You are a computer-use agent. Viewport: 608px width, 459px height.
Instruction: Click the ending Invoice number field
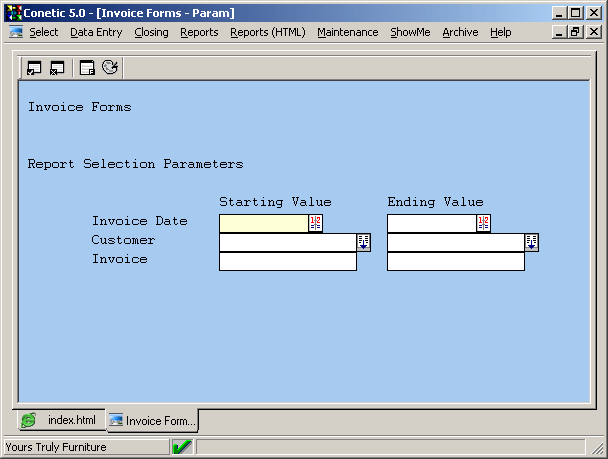455,261
